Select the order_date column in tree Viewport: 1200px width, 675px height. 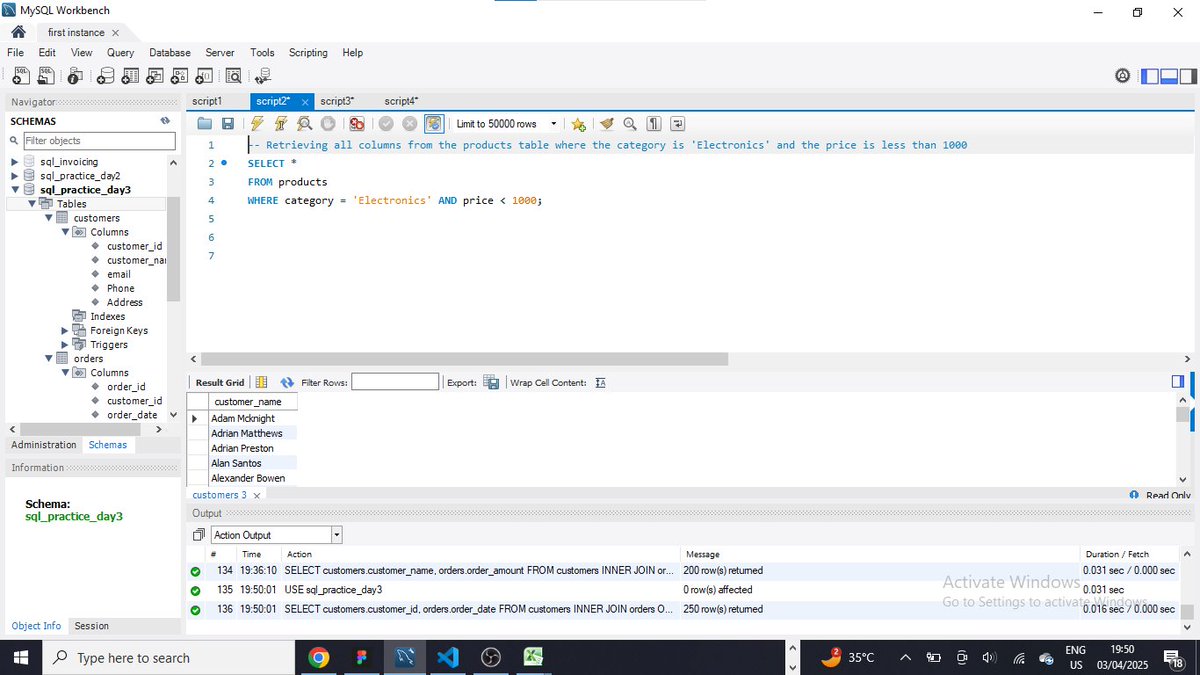(132, 415)
